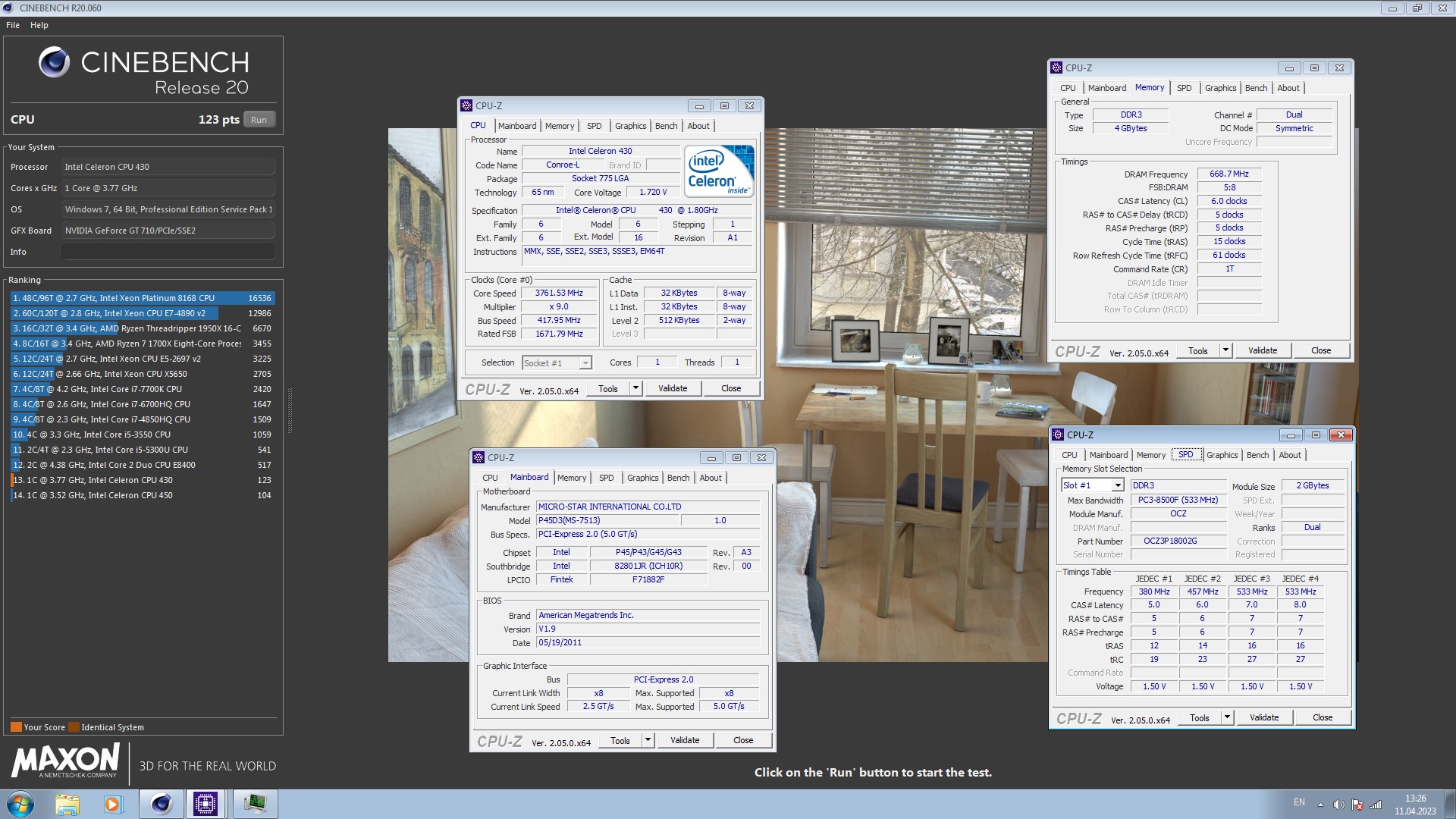The width and height of the screenshot is (1456, 819).
Task: Click the Cinebench sphere logo in header
Action: [x=54, y=62]
